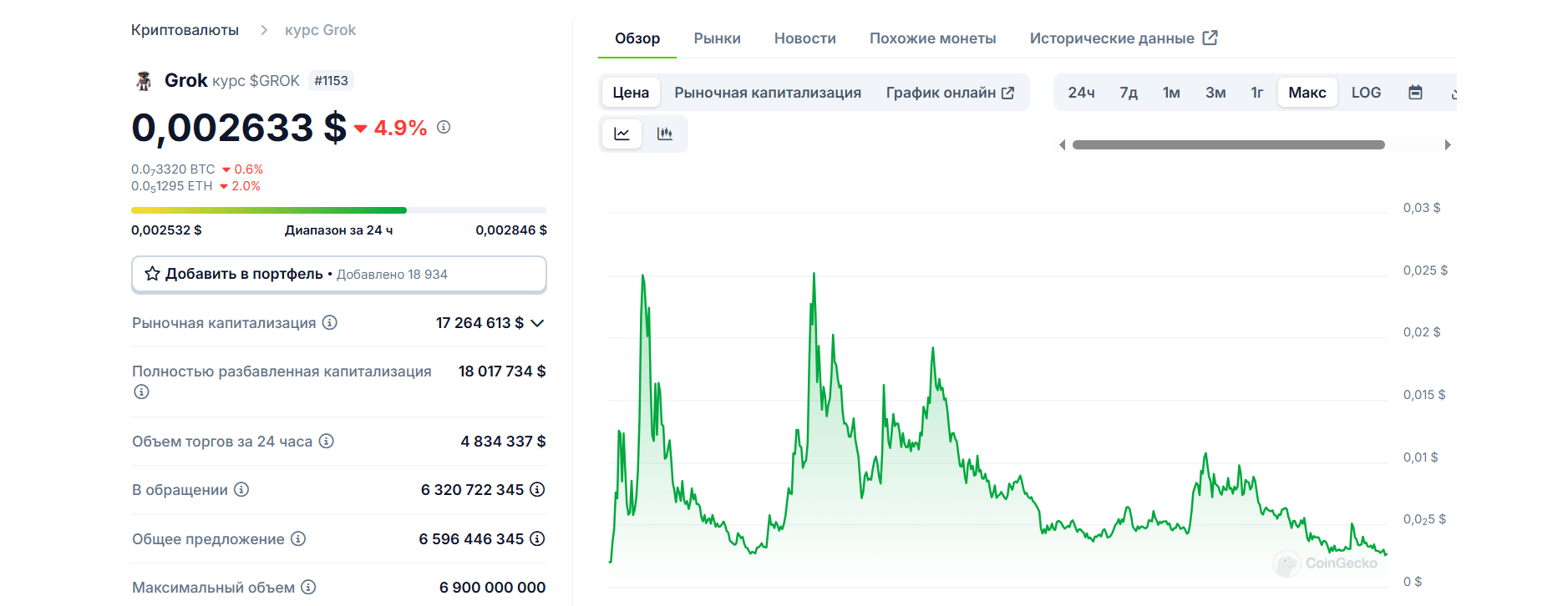Click the 4 834 337 $ volume value
1568x606 pixels.
504,442
